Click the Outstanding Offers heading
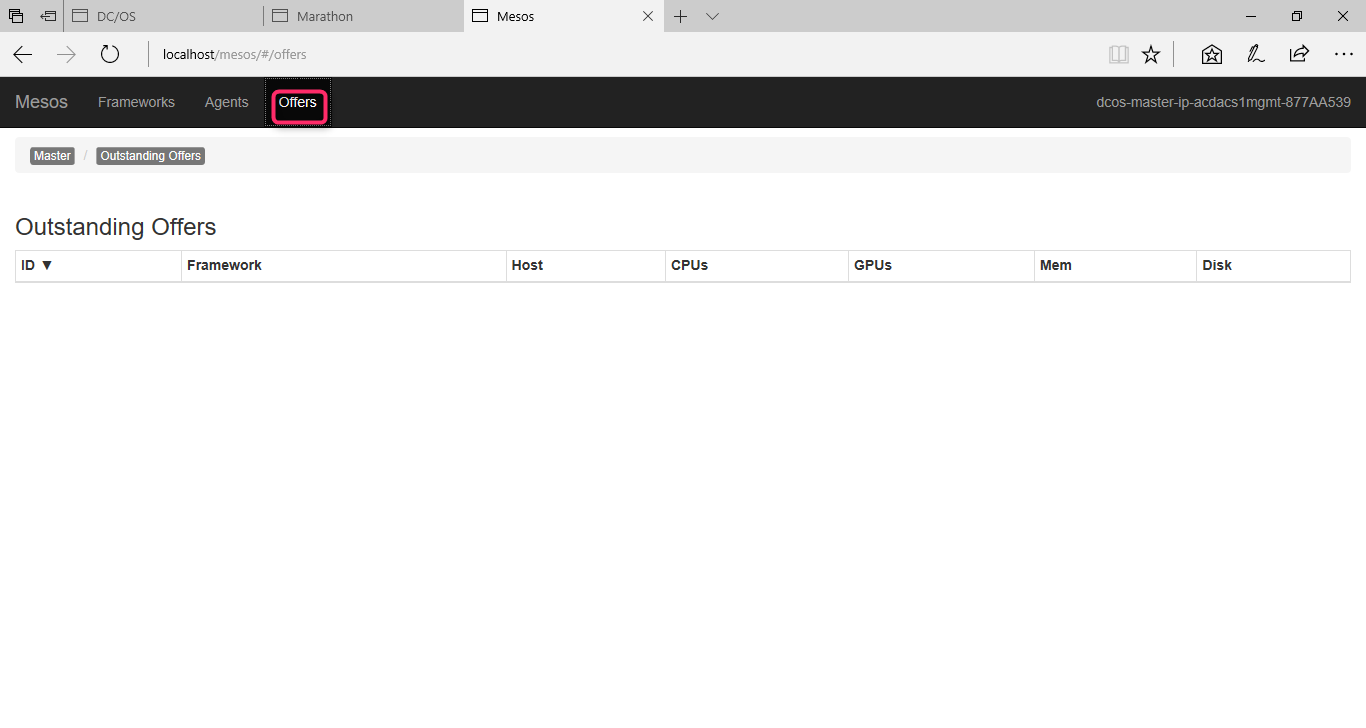 [x=116, y=227]
